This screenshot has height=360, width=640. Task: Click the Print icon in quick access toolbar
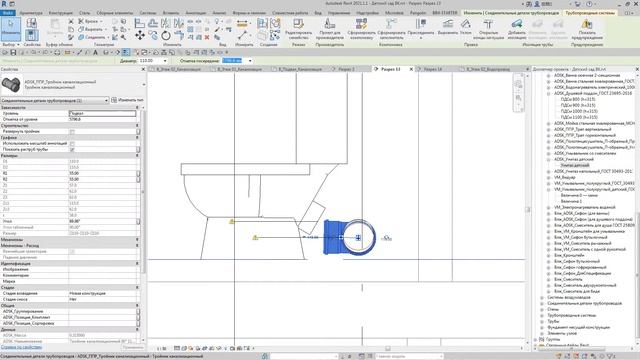coord(57,53)
